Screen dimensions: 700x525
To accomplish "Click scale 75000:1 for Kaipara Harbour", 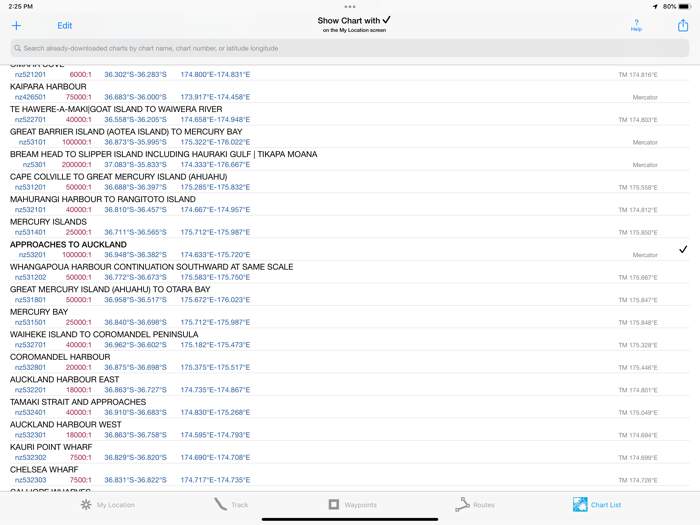I will (x=79, y=97).
